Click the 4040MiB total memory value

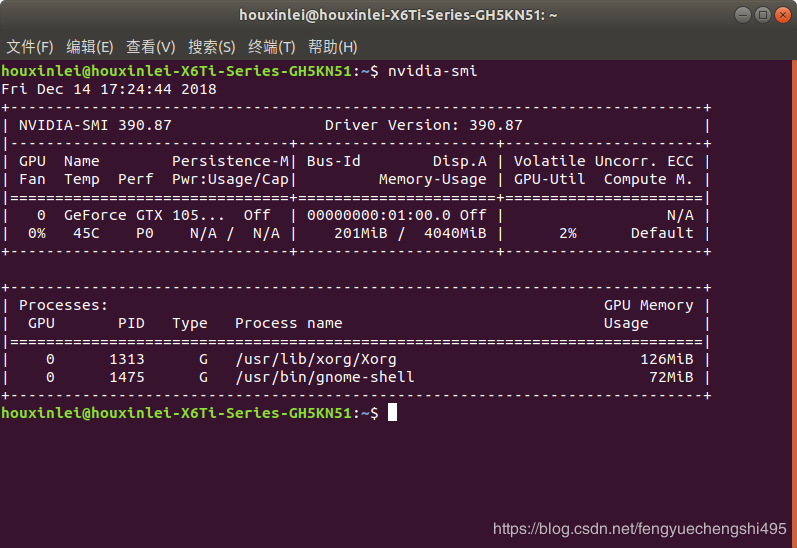coord(455,233)
